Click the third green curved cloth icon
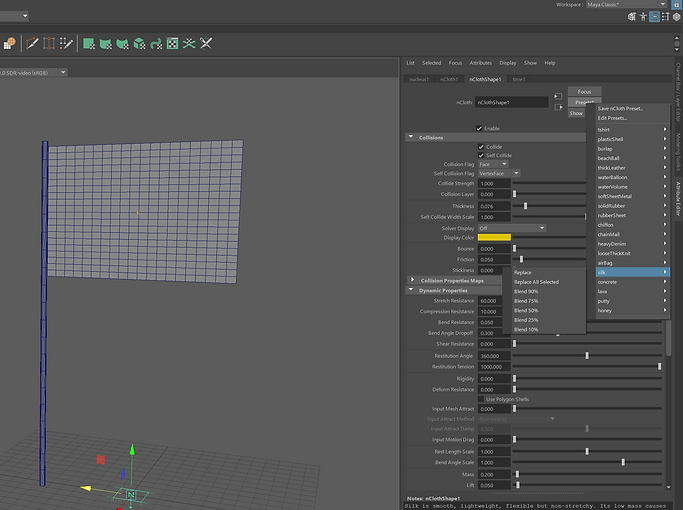The width and height of the screenshot is (683, 510). point(122,44)
